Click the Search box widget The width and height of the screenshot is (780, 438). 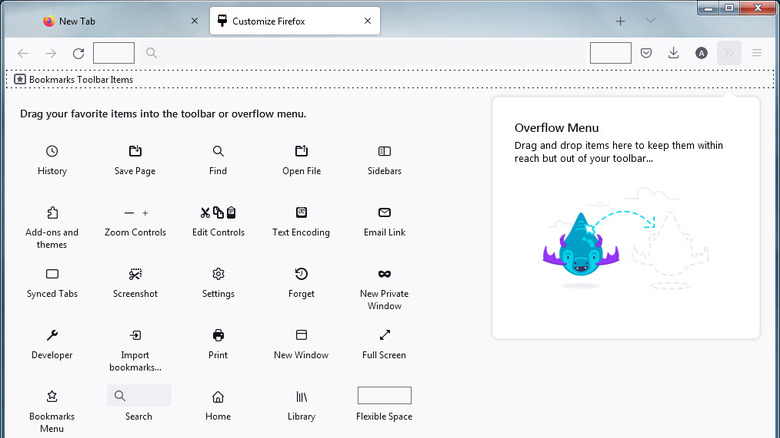(139, 396)
